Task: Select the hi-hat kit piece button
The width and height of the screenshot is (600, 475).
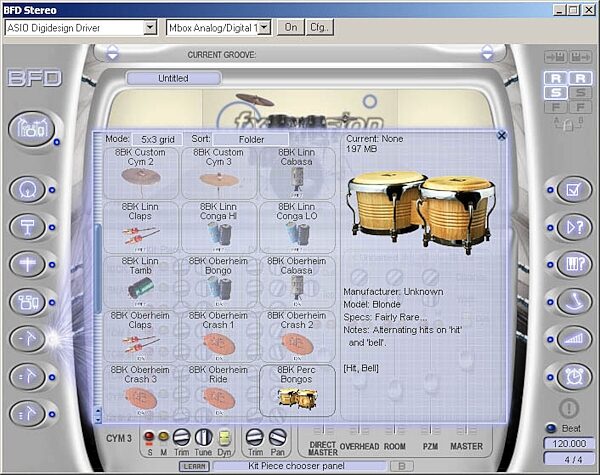Action: 28,264
